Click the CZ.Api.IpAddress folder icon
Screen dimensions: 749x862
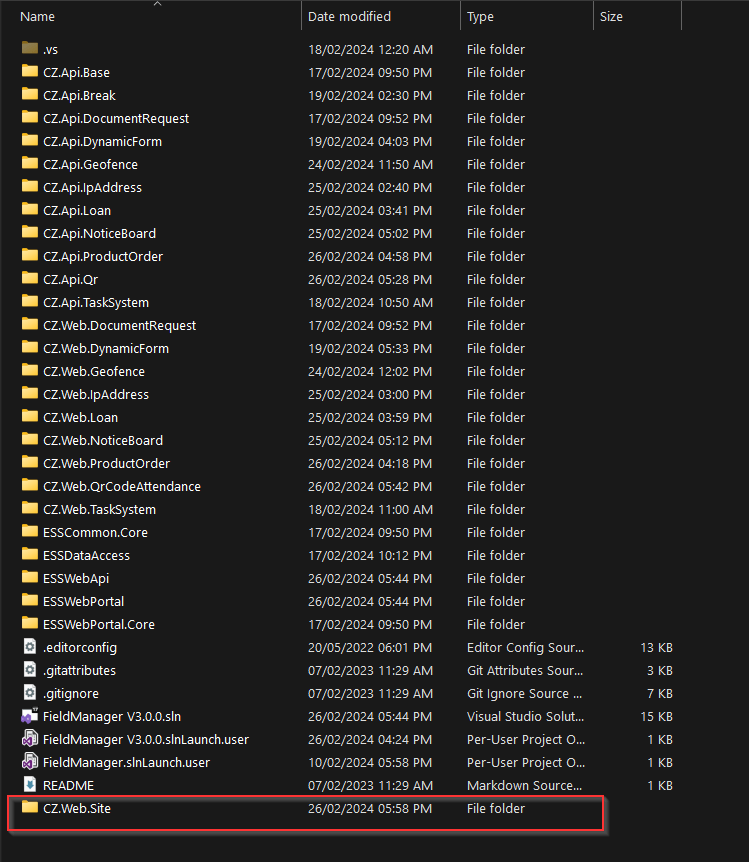(30, 187)
